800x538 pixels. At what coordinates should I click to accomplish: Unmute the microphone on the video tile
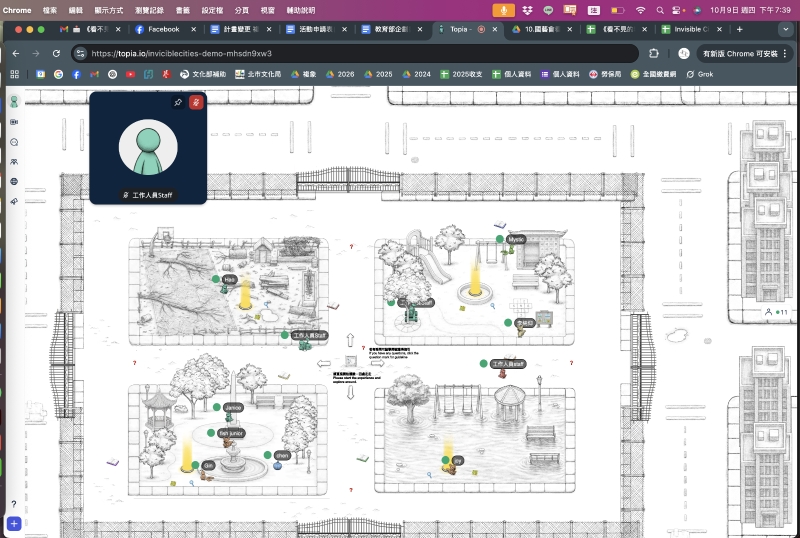196,103
